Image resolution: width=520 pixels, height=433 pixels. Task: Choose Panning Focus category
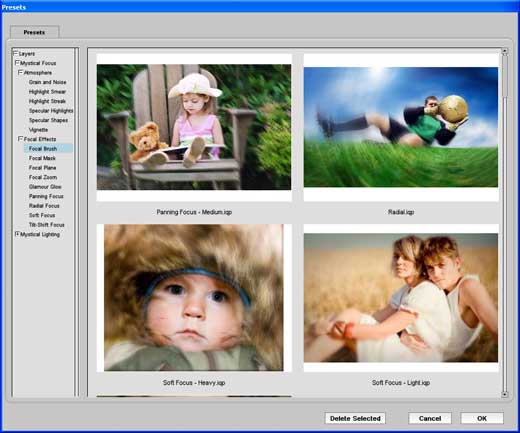pos(46,196)
